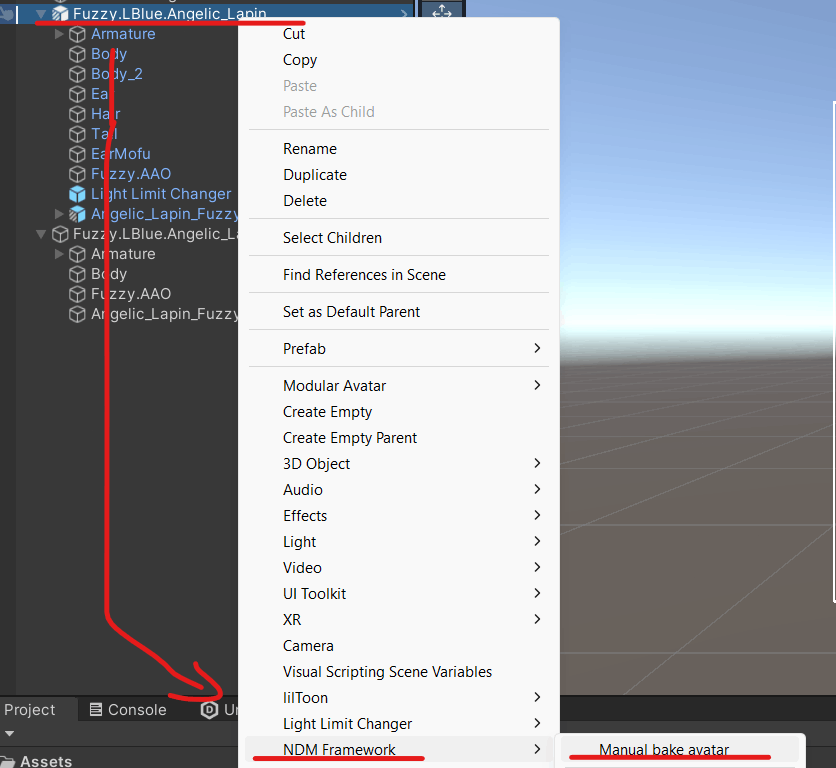Viewport: 836px width, 768px height.
Task: Open the 3D Object submenu
Action: 399,464
